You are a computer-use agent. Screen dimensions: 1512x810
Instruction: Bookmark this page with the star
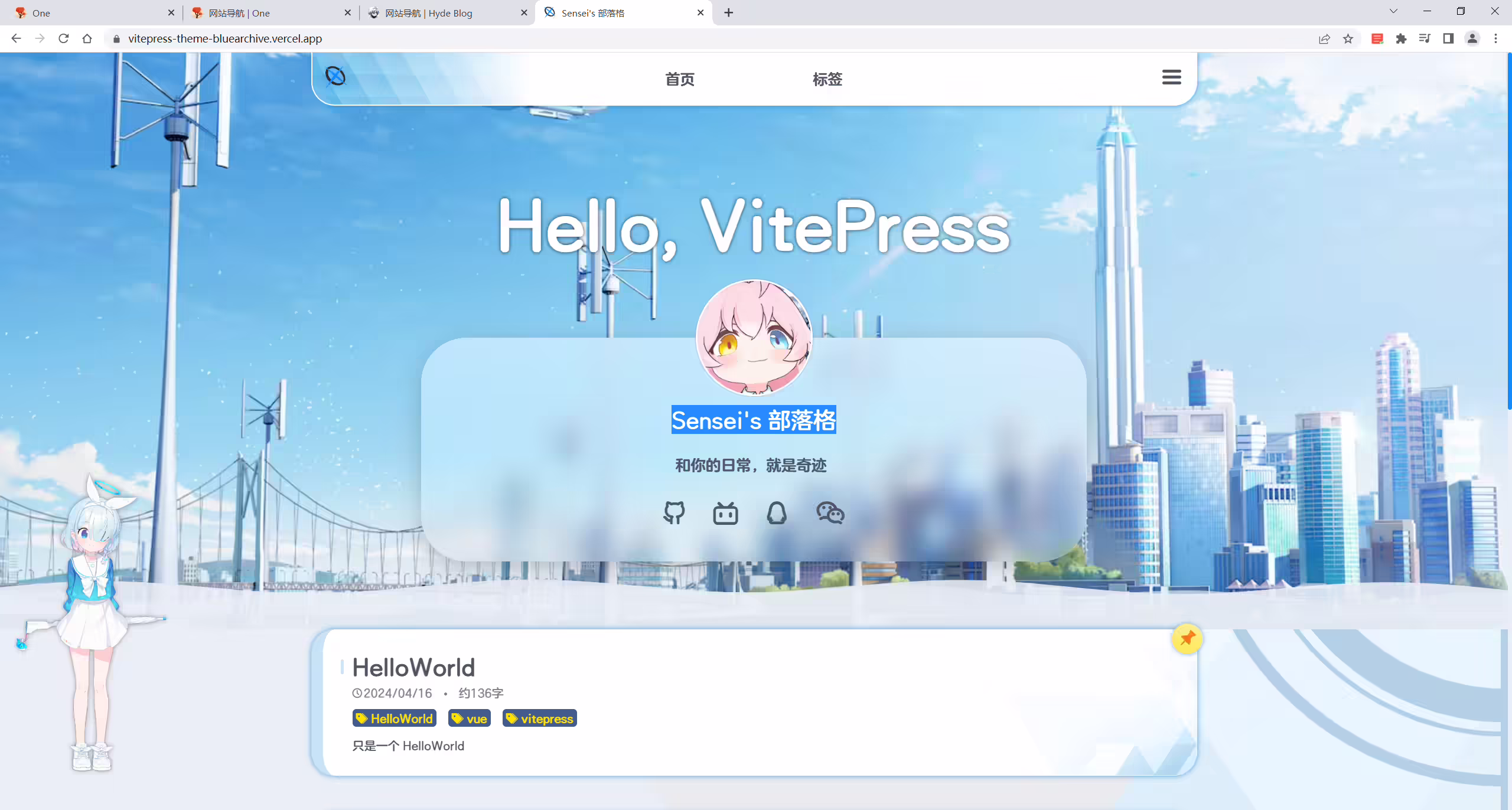[1348, 39]
